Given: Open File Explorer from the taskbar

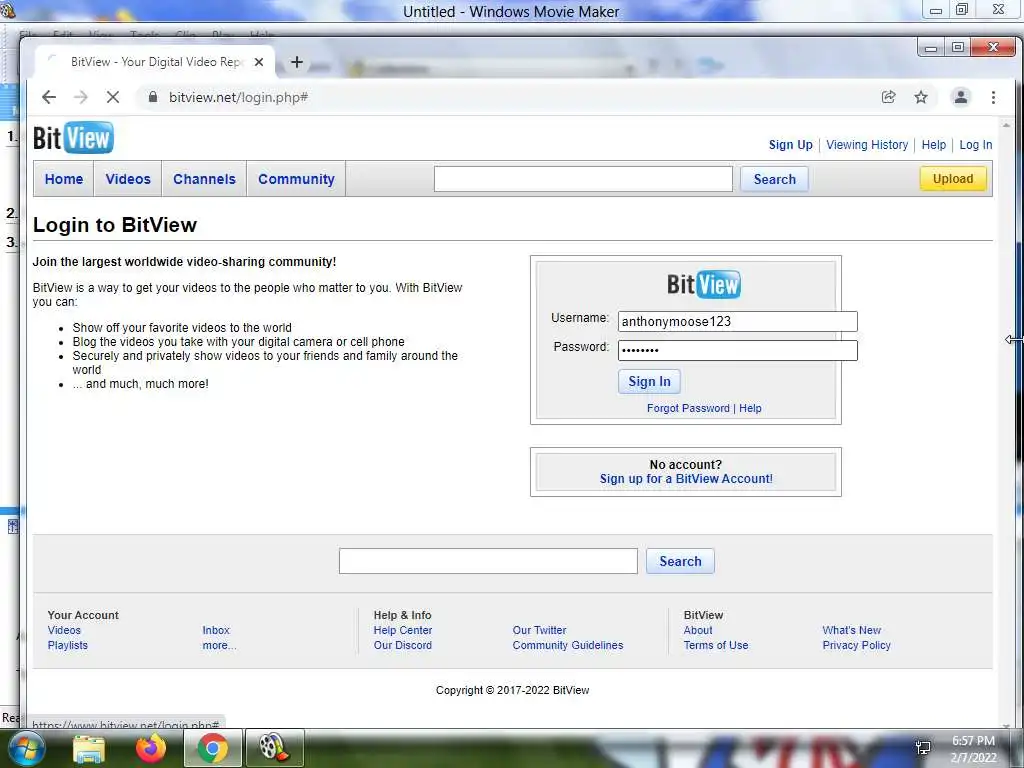Looking at the screenshot, I should [x=89, y=748].
